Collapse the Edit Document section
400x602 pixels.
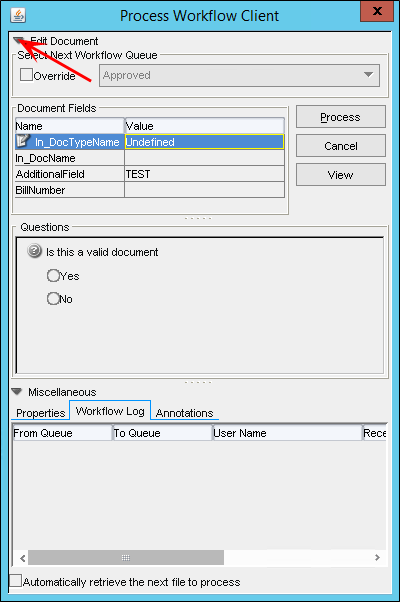tap(18, 40)
